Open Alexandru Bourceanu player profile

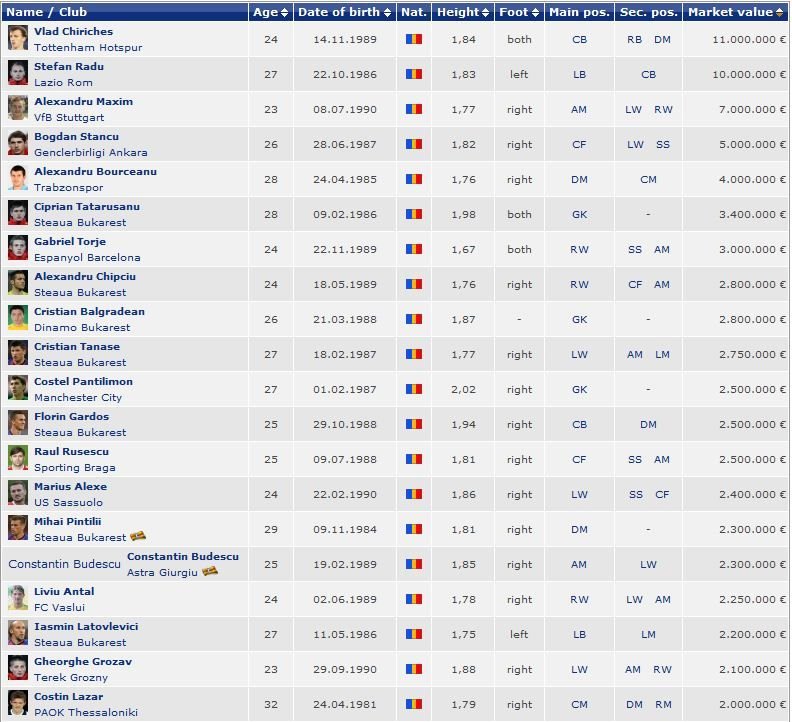(x=95, y=171)
